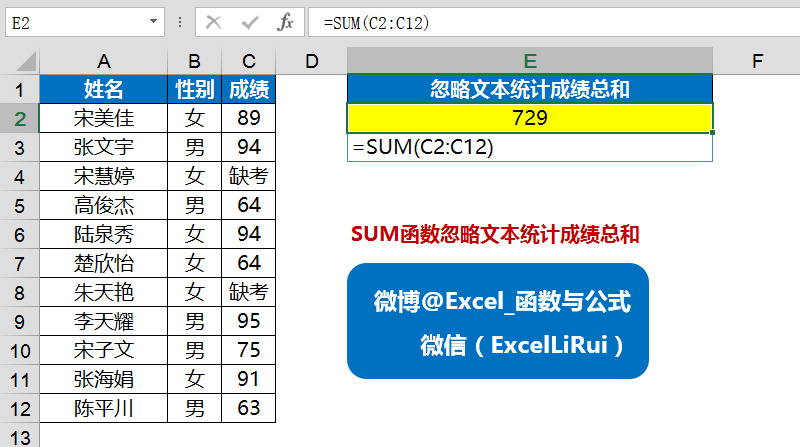The height and width of the screenshot is (447, 800).
Task: Open the Insert Function fx dialog
Action: coord(285,22)
